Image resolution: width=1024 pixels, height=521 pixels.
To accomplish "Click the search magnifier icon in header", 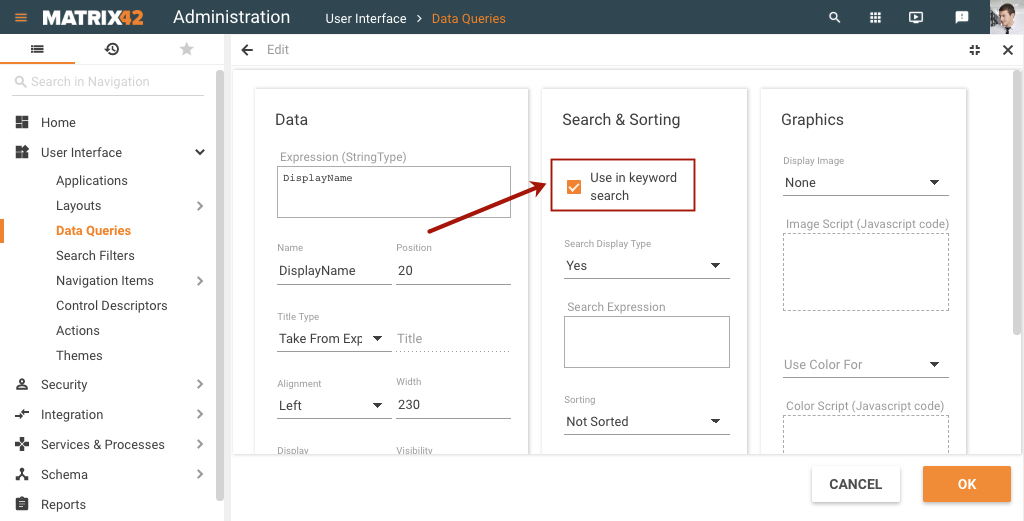I will 834,18.
